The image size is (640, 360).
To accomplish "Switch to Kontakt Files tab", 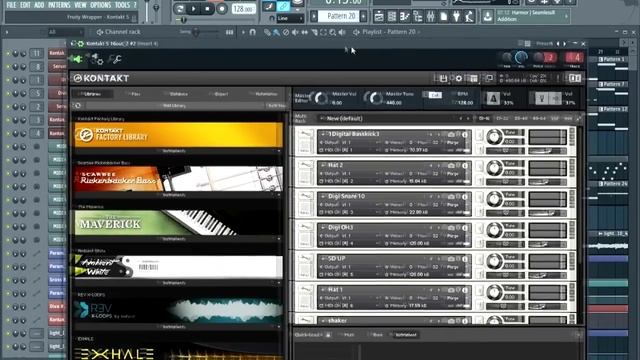I will (x=135, y=94).
